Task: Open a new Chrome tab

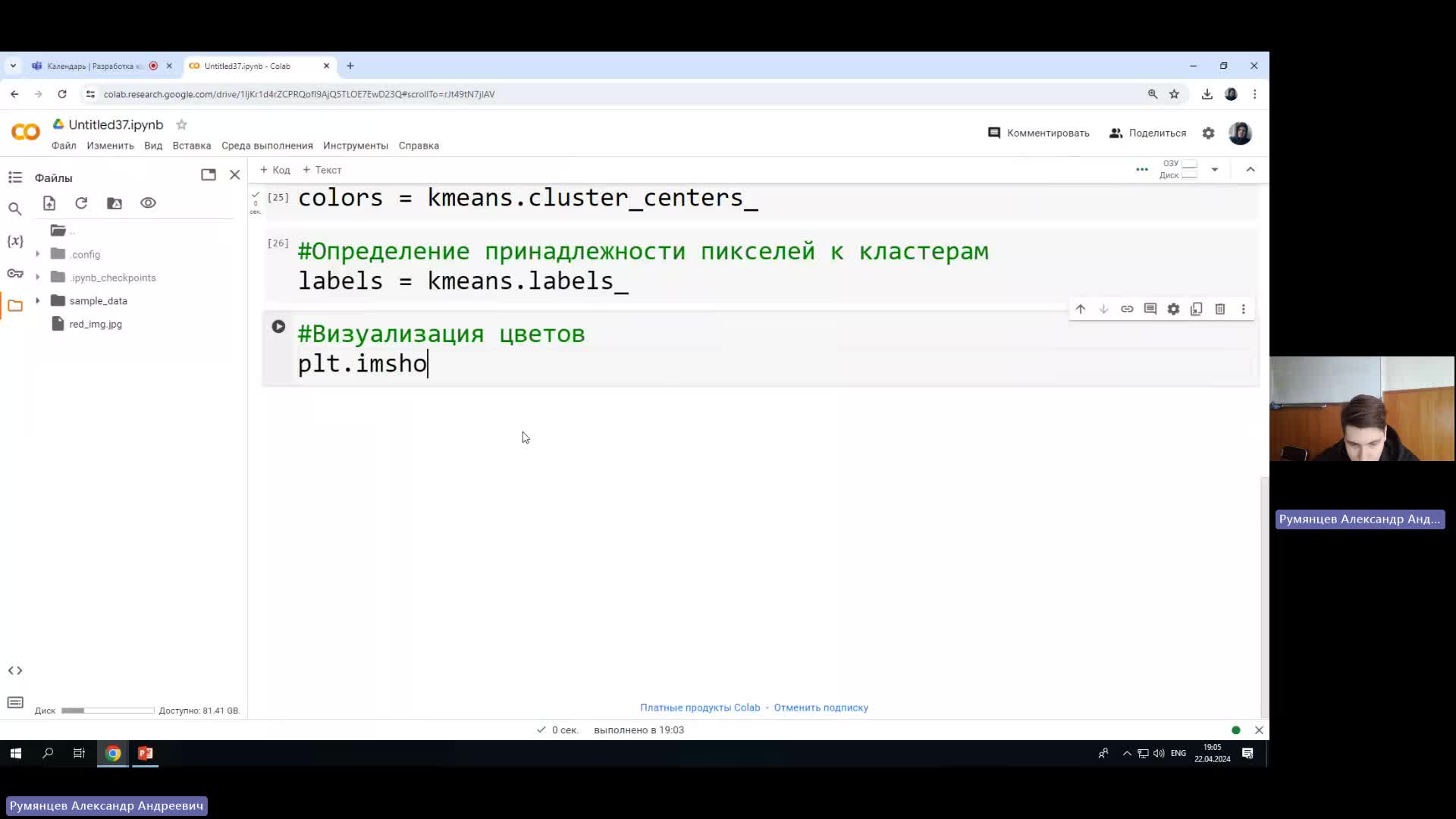Action: coord(350,66)
